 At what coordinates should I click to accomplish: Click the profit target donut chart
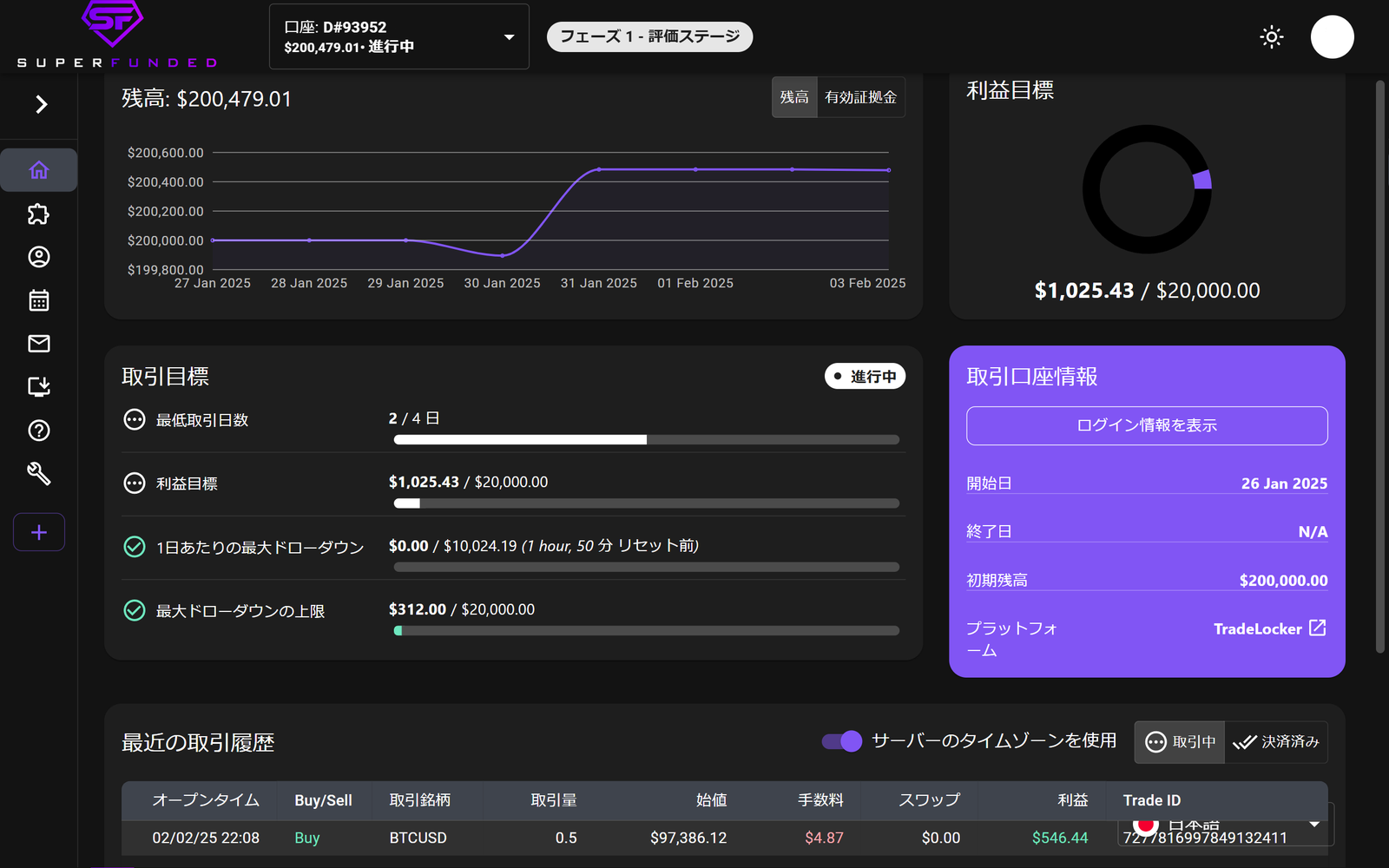[x=1147, y=189]
